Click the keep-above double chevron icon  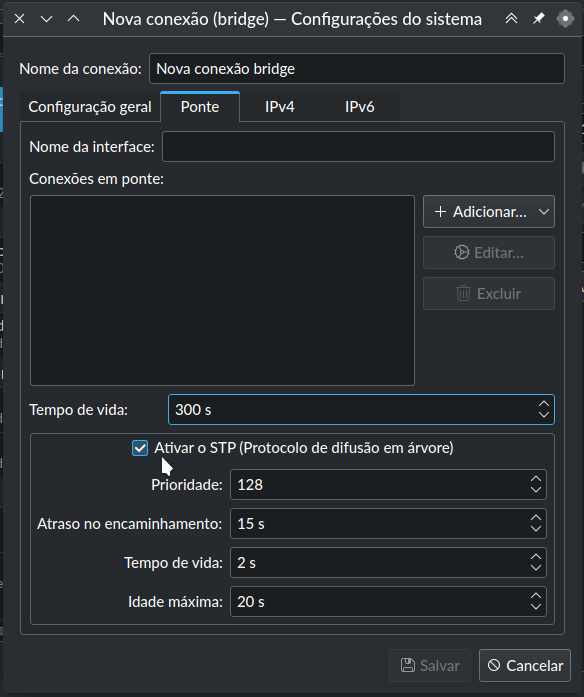point(512,19)
